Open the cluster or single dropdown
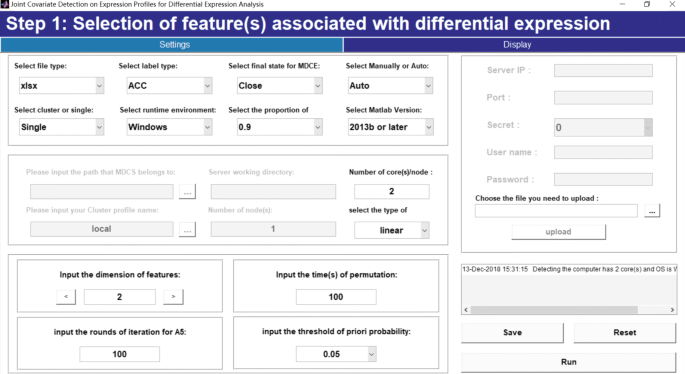This screenshot has height=374, width=685. (x=61, y=127)
